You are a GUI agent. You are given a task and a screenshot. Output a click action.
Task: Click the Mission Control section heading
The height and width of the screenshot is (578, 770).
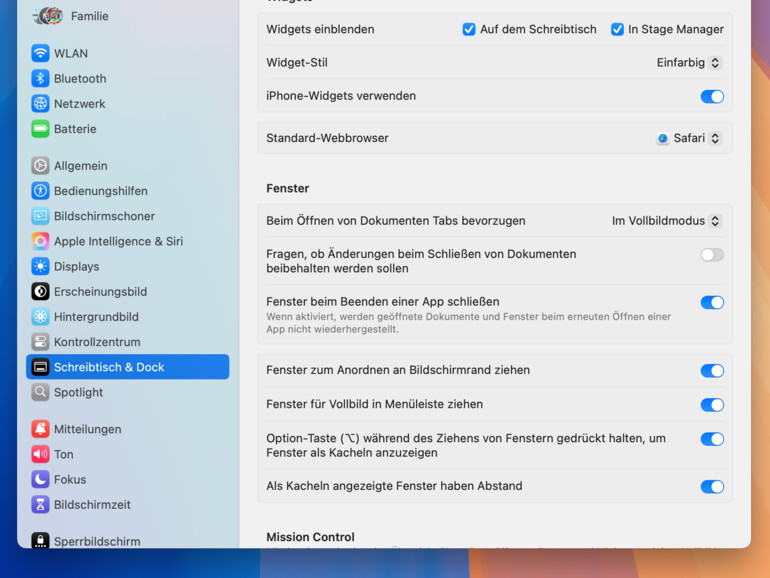point(310,537)
